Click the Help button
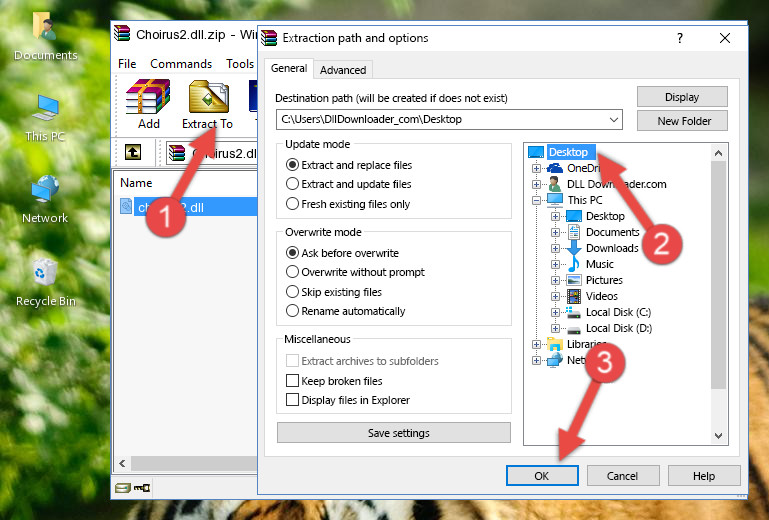 point(704,476)
